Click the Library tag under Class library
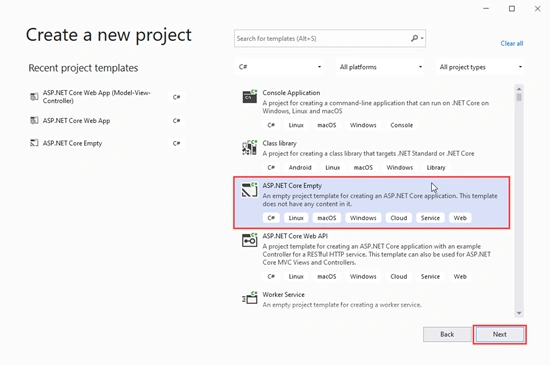The image size is (550, 365). point(436,168)
